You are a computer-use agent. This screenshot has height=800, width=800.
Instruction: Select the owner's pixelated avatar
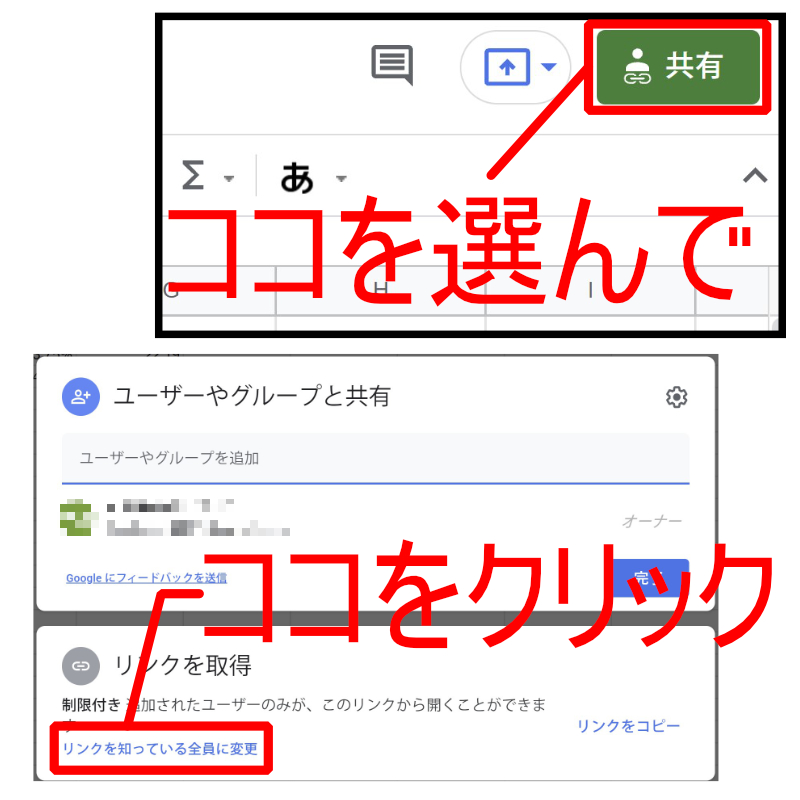click(x=79, y=517)
